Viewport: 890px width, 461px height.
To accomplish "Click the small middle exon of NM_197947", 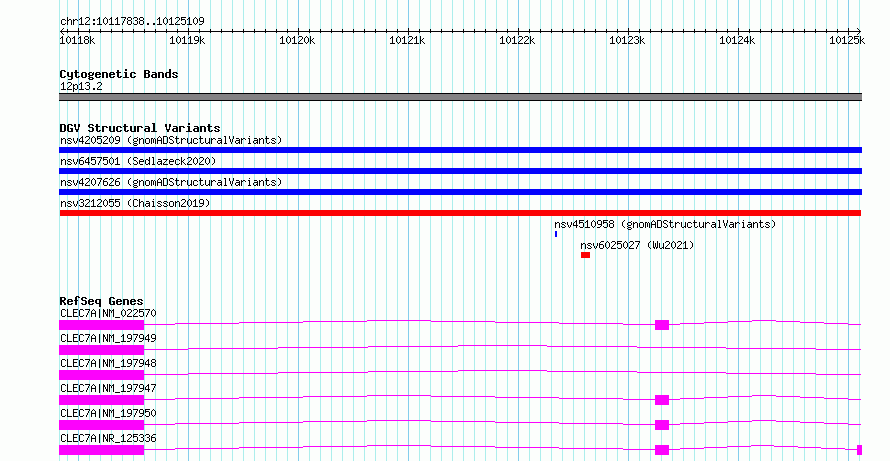I will [x=662, y=400].
